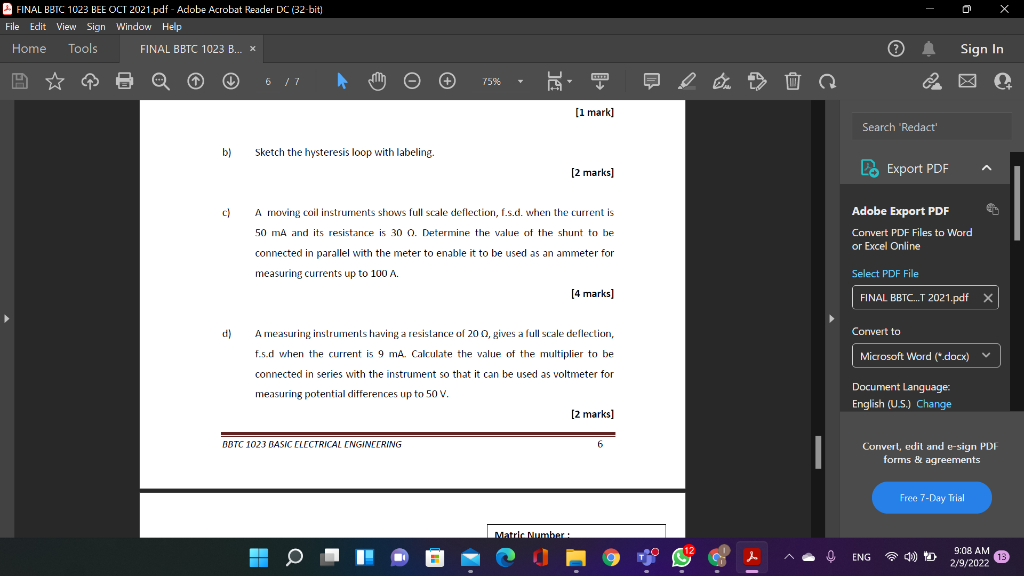Change the document language from English (U.S.)
The image size is (1024, 576).
point(933,403)
